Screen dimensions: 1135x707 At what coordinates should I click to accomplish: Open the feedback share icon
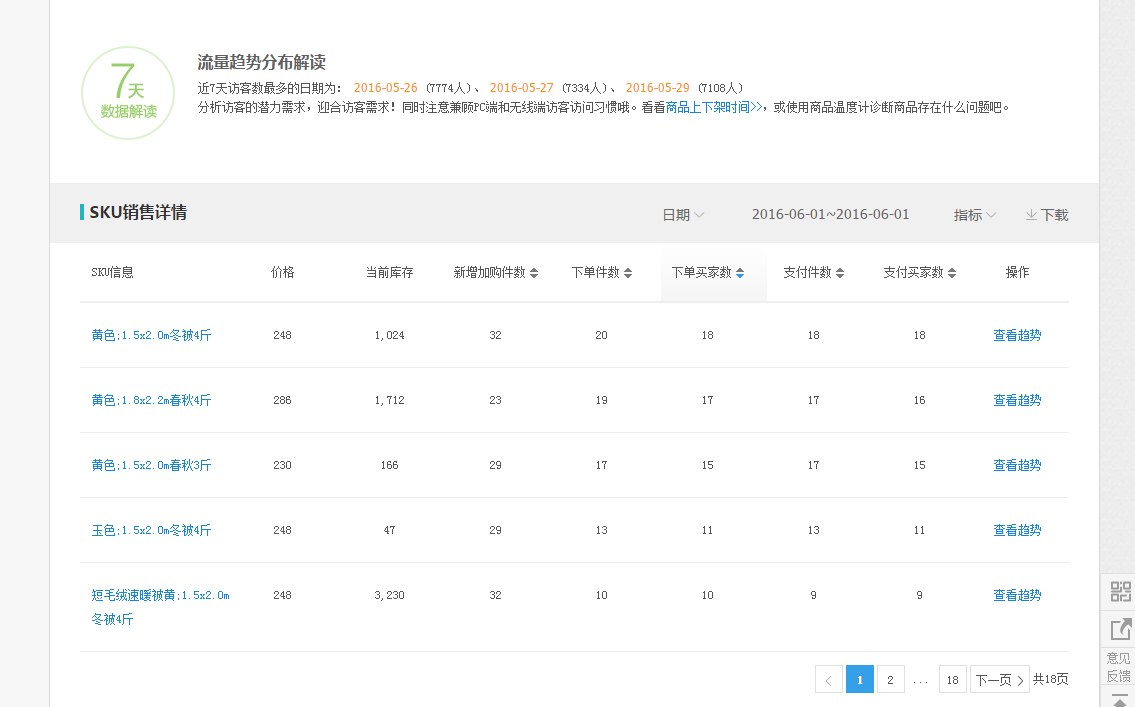[1120, 629]
